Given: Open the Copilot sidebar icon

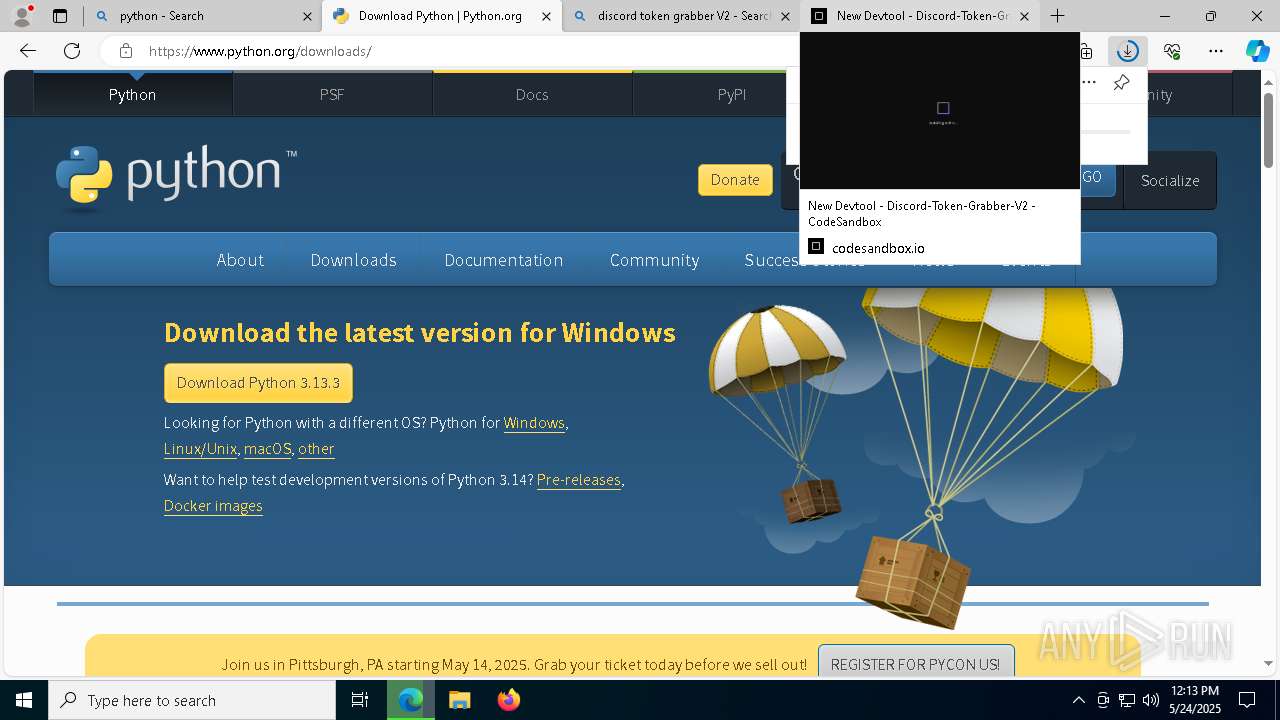Looking at the screenshot, I should (1257, 51).
